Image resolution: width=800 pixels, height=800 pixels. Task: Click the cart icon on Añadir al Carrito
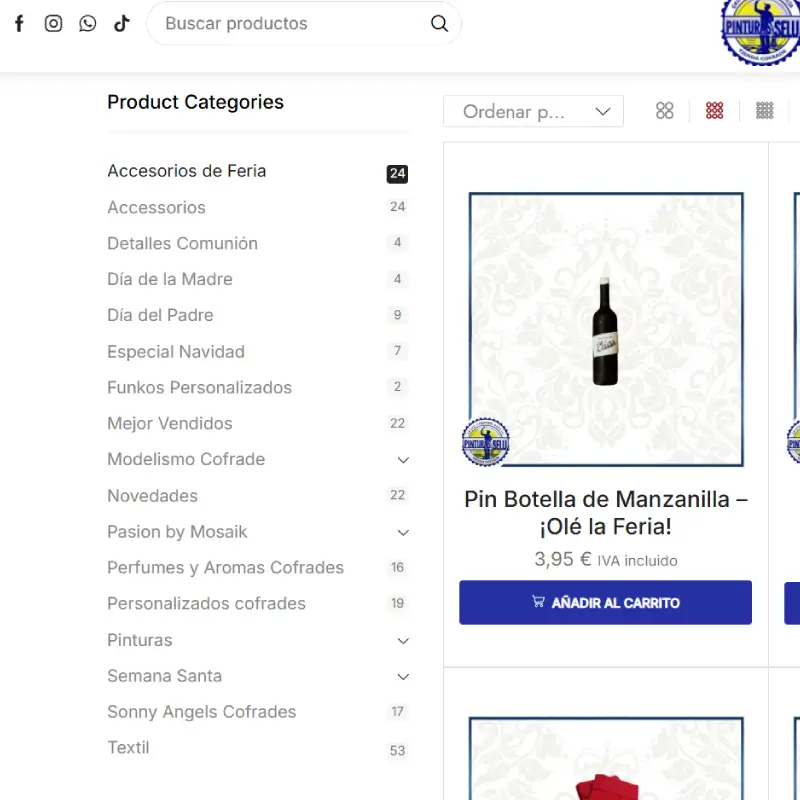[x=537, y=602]
